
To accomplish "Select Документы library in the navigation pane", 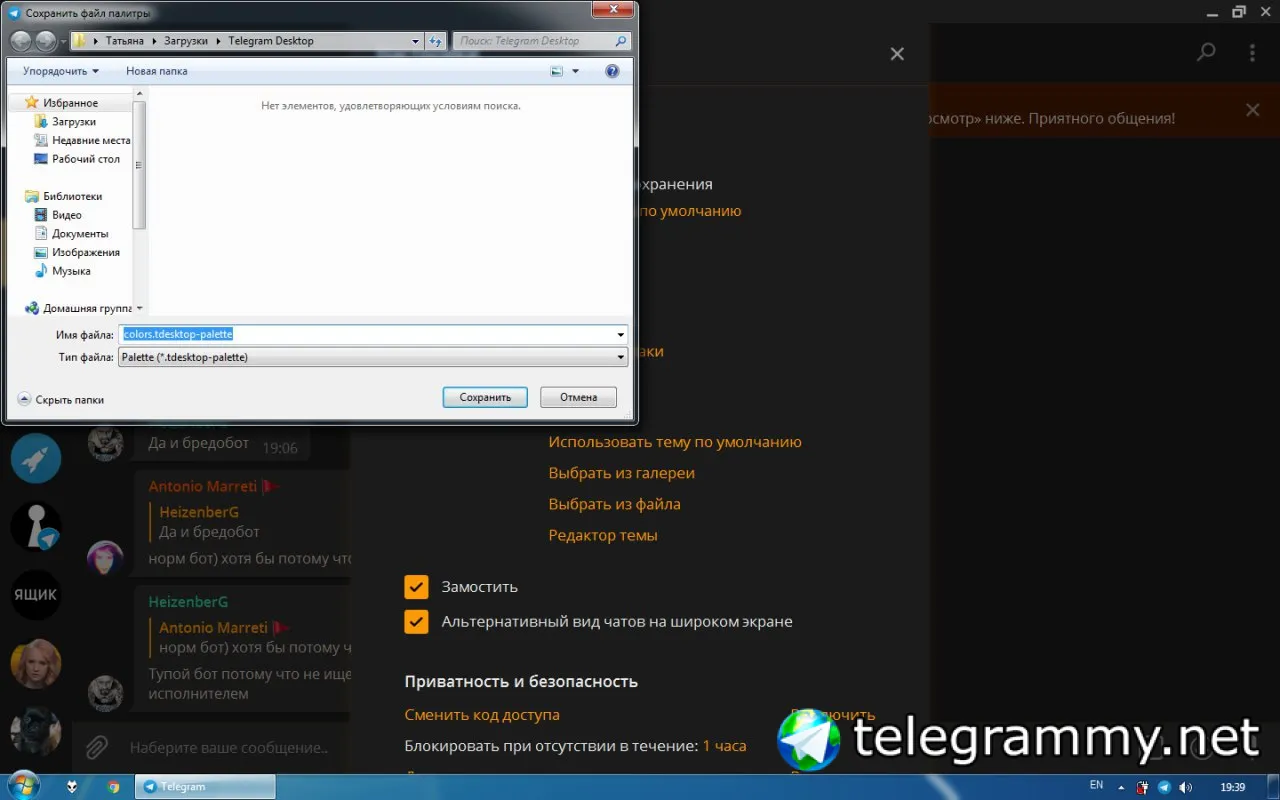I will tap(80, 234).
